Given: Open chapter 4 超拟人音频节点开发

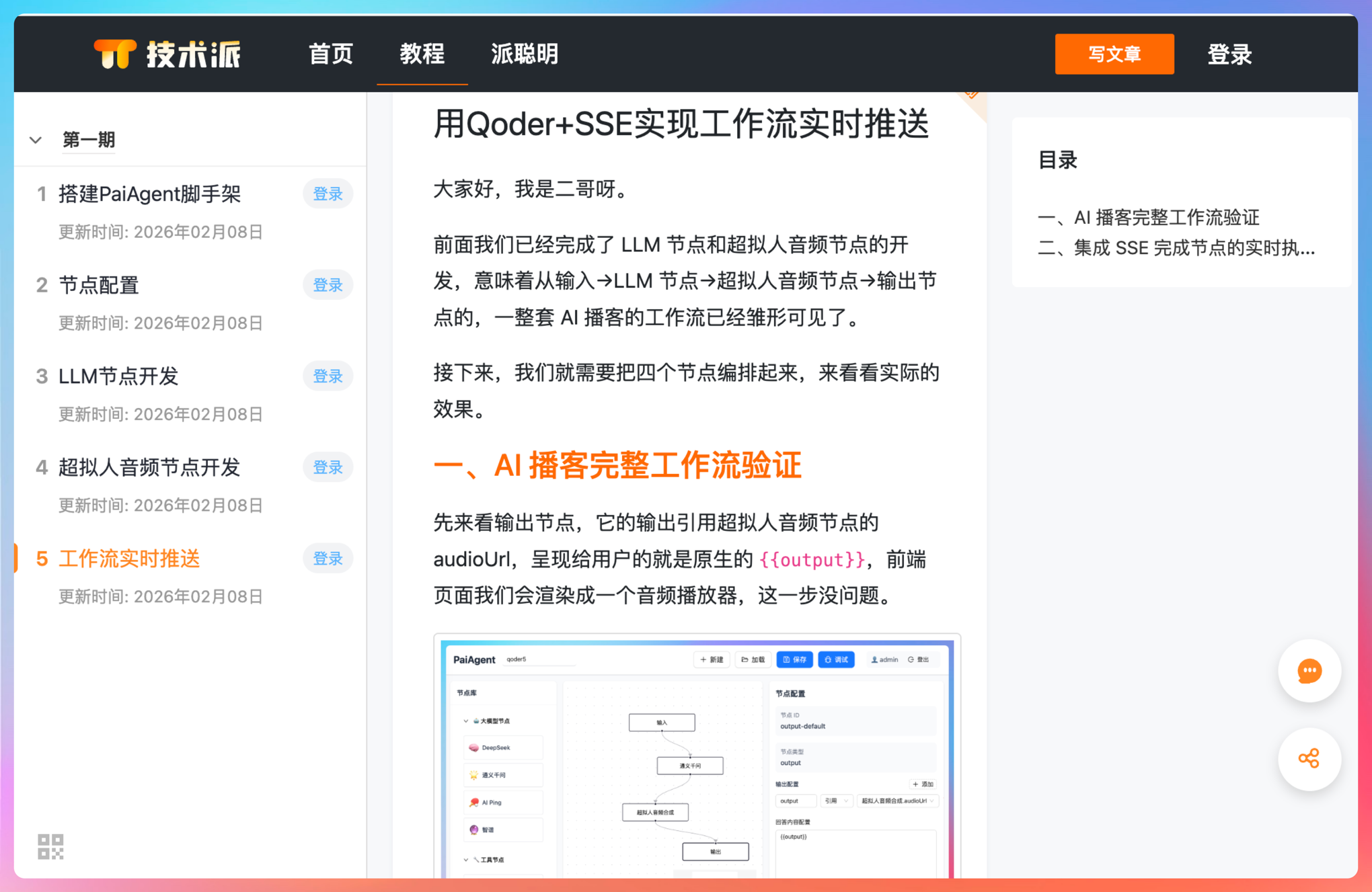Looking at the screenshot, I should [149, 467].
